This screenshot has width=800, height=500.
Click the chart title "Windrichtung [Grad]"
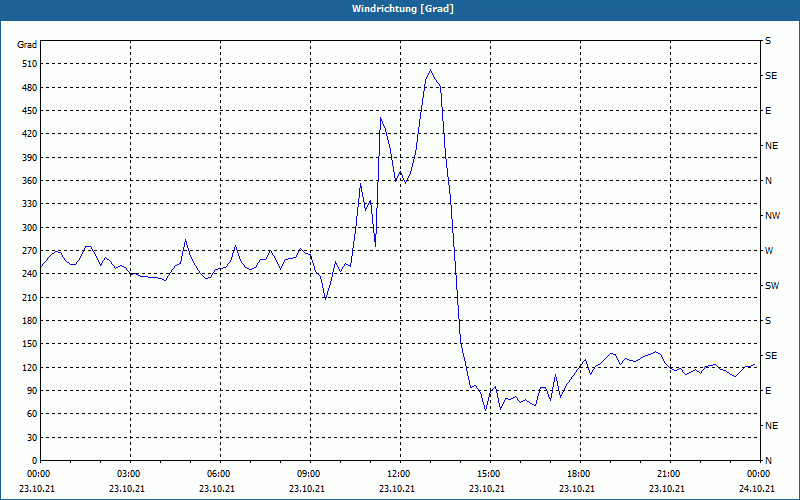click(x=403, y=9)
